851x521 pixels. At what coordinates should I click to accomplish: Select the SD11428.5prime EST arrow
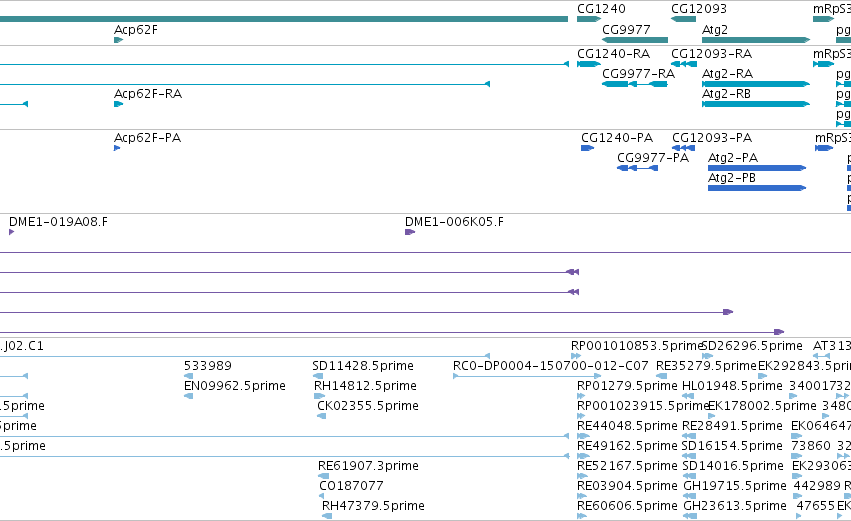click(x=318, y=376)
